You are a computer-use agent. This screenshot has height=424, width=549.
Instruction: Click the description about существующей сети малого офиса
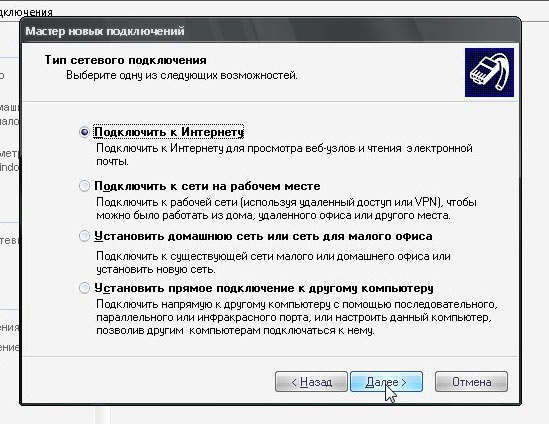tap(273, 263)
